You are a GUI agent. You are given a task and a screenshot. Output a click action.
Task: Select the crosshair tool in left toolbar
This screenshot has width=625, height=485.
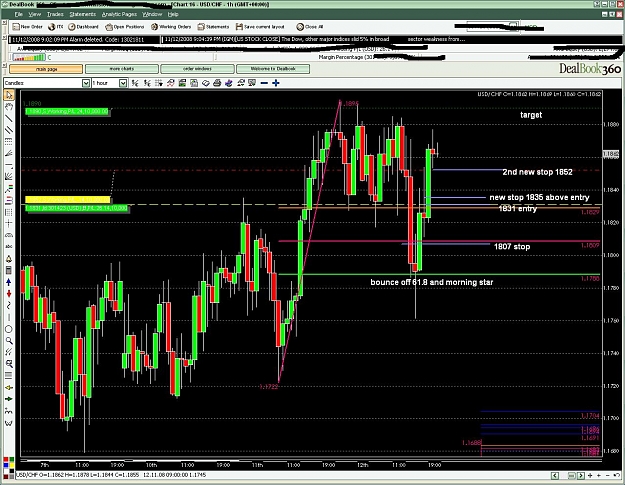pyautogui.click(x=9, y=223)
